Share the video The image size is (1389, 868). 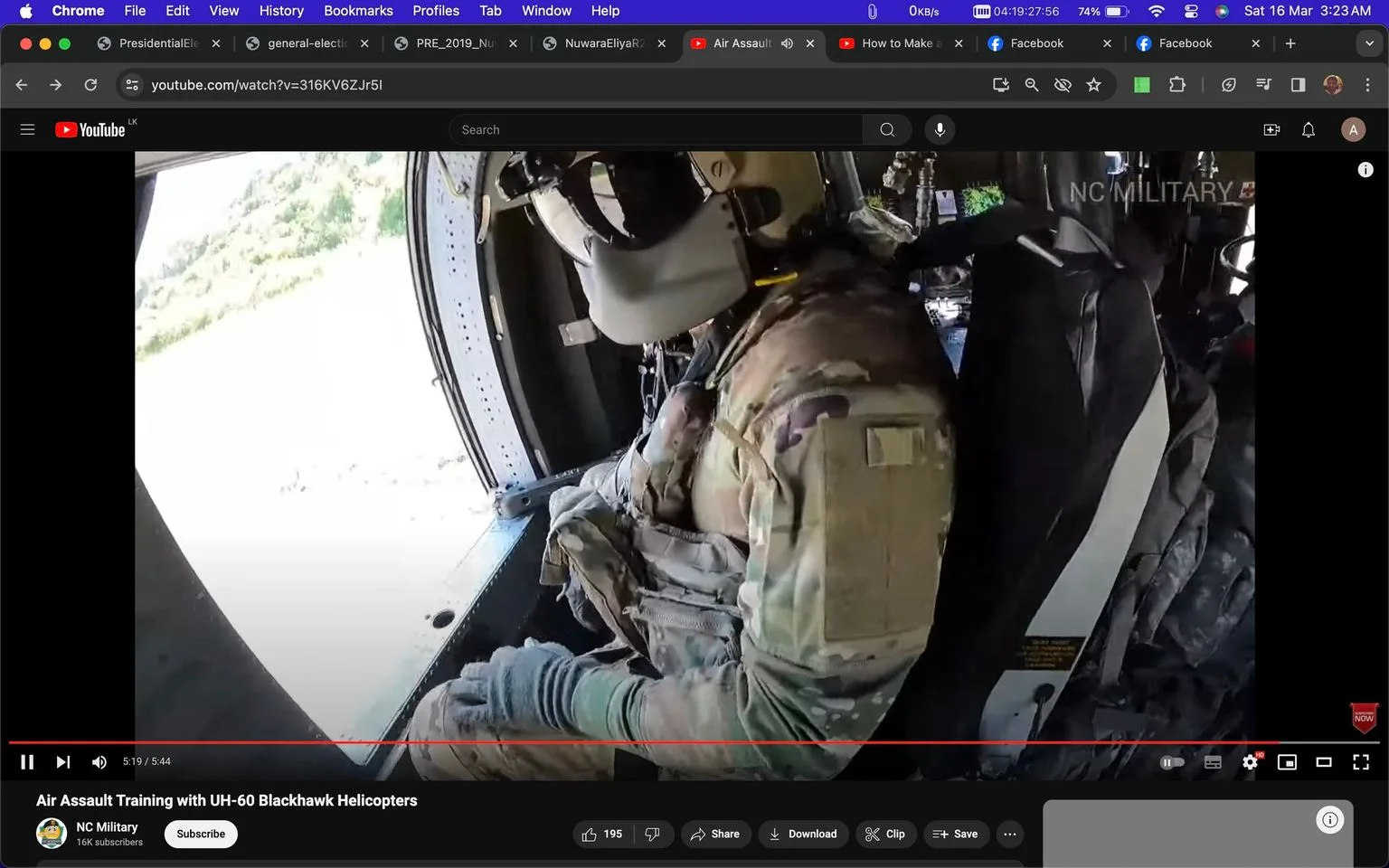715,834
